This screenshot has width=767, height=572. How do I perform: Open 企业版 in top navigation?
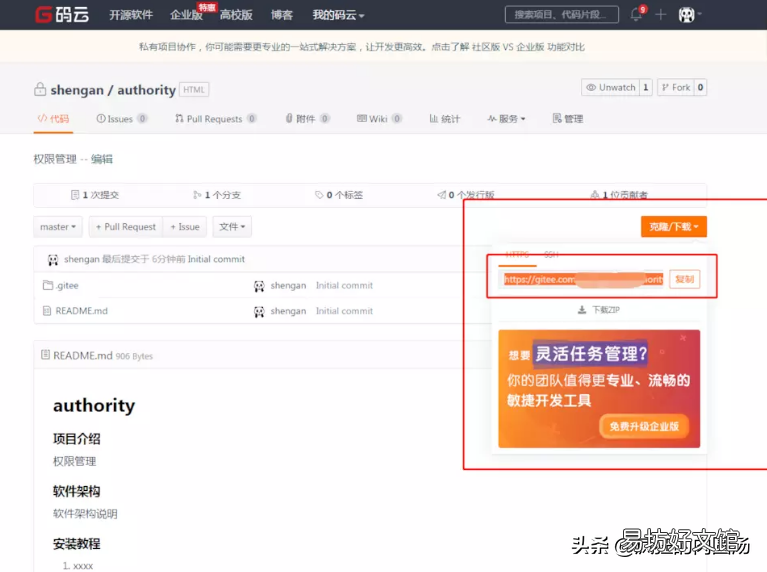(186, 15)
